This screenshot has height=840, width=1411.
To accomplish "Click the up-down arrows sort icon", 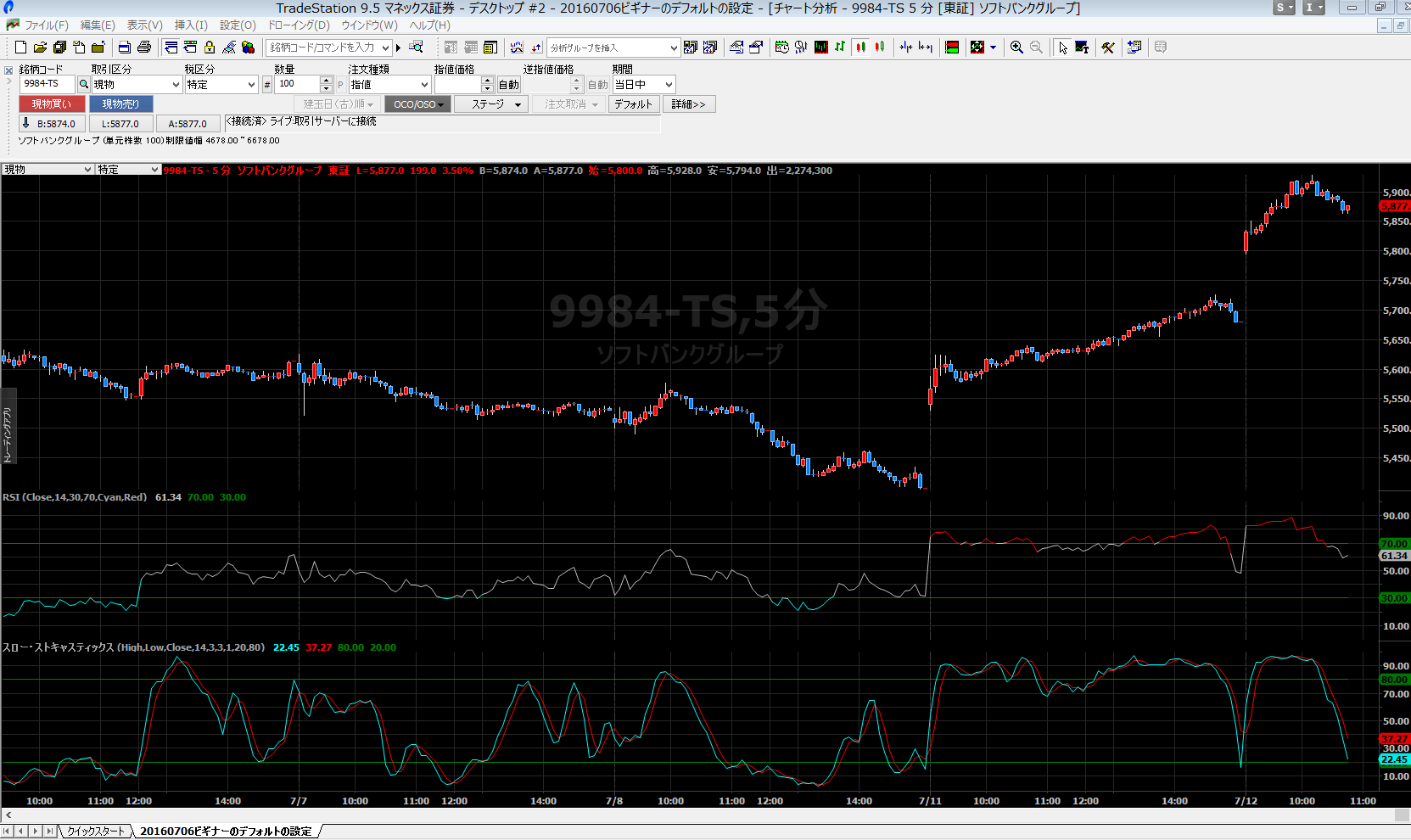I will click(536, 48).
